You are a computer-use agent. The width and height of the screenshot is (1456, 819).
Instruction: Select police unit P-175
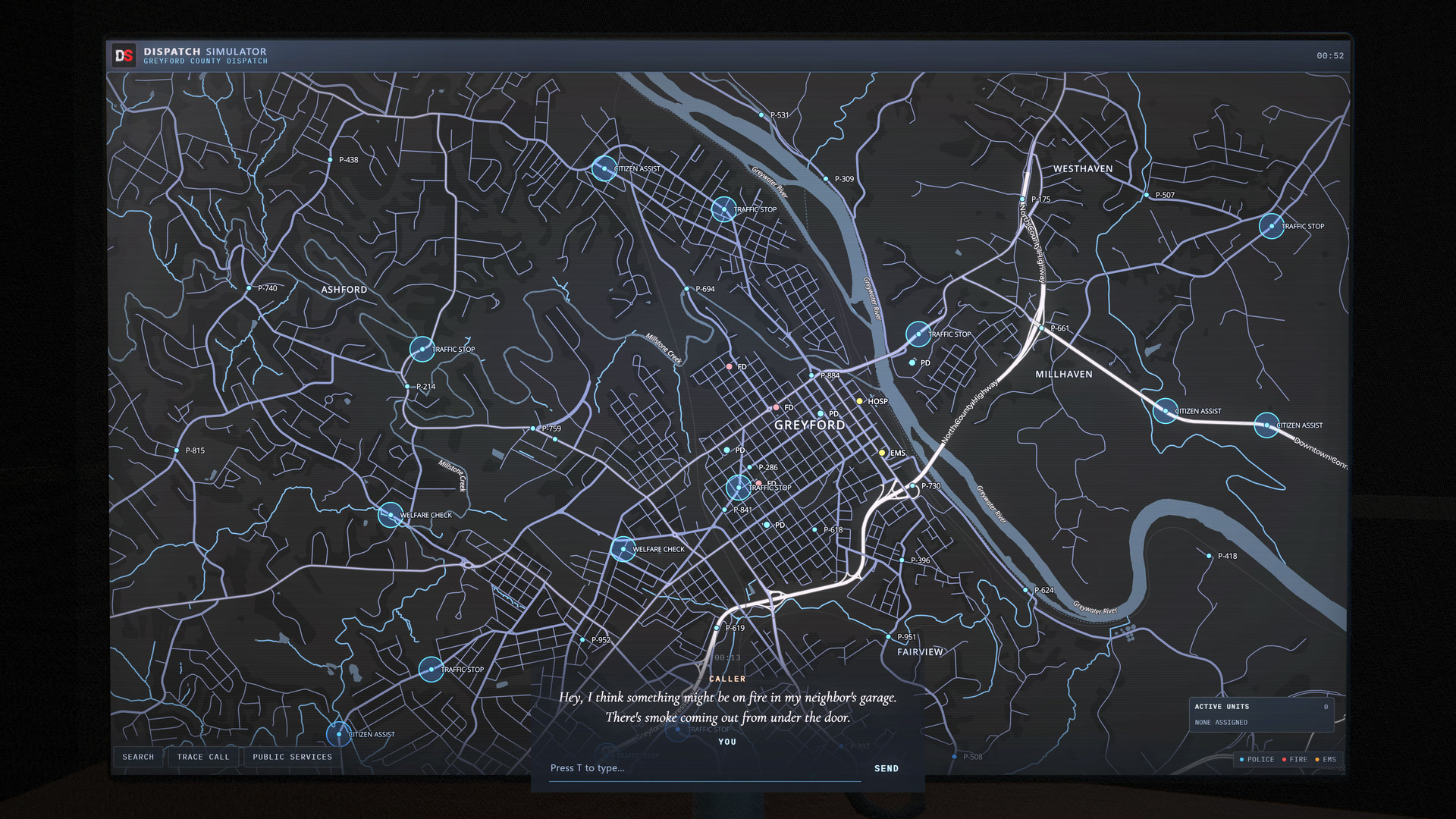pos(1022,199)
